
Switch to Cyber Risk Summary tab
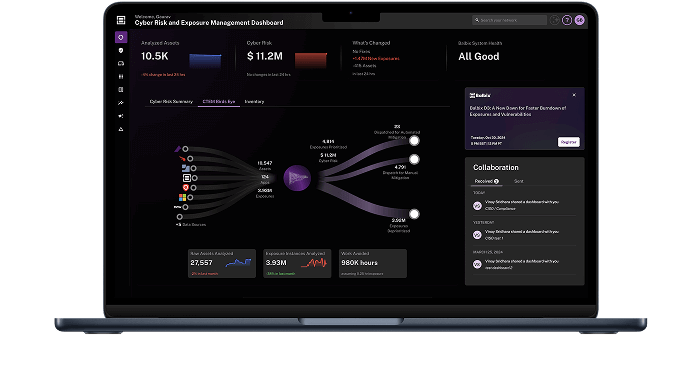point(171,102)
